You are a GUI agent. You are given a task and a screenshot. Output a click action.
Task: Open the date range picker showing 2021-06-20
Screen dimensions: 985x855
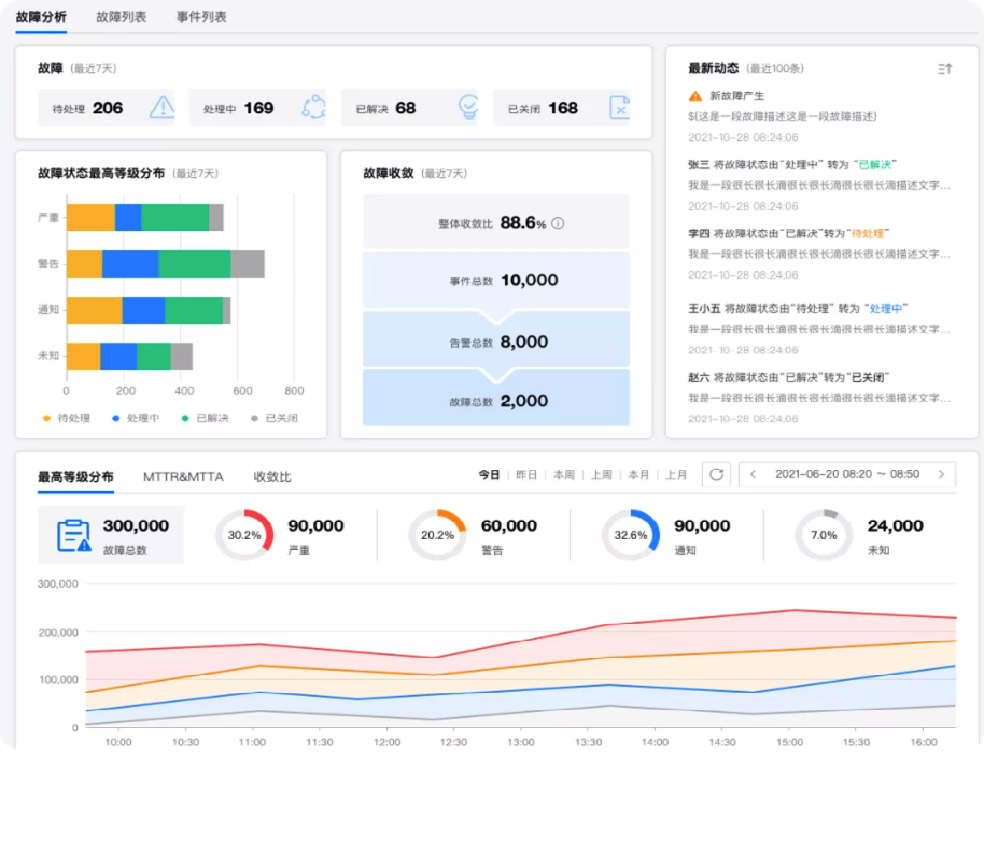click(846, 476)
